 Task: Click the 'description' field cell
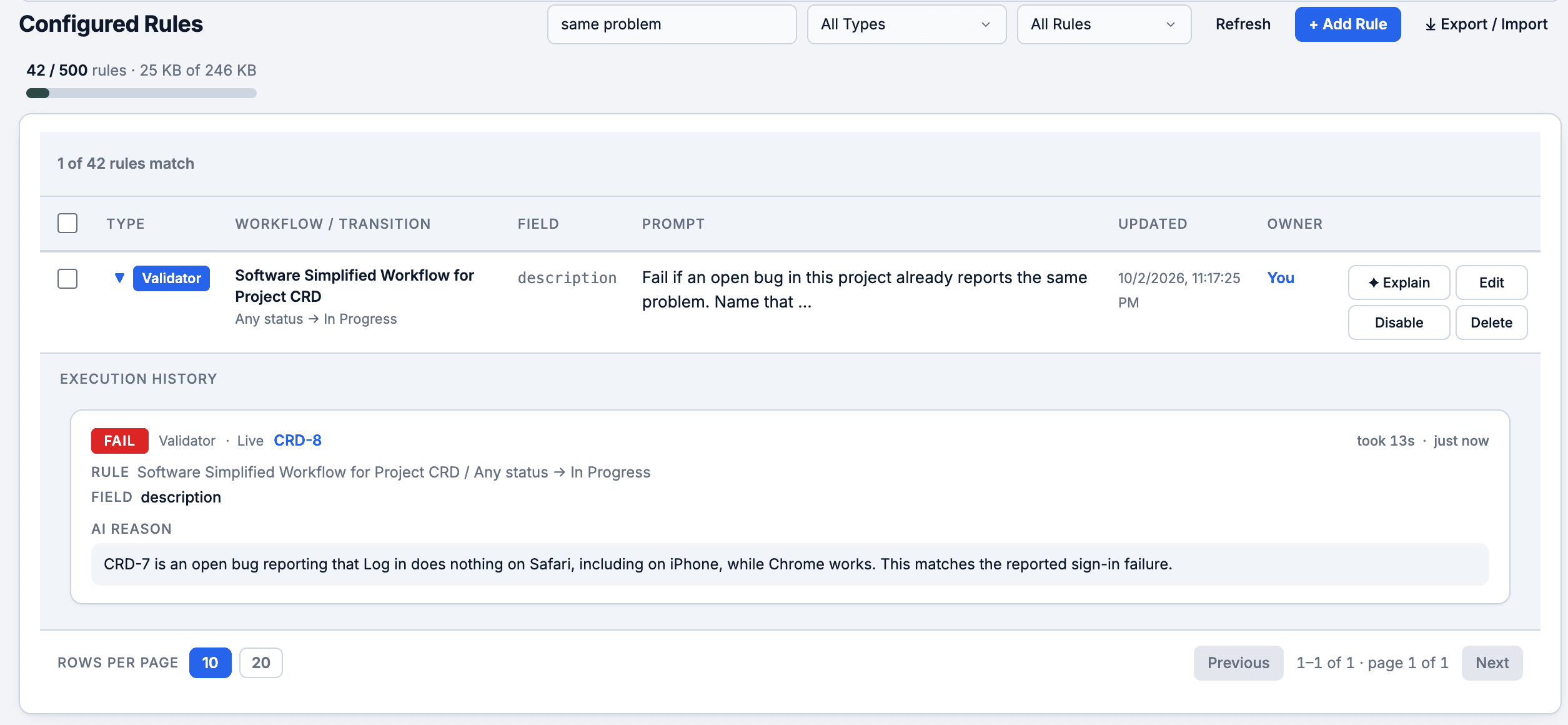(567, 278)
